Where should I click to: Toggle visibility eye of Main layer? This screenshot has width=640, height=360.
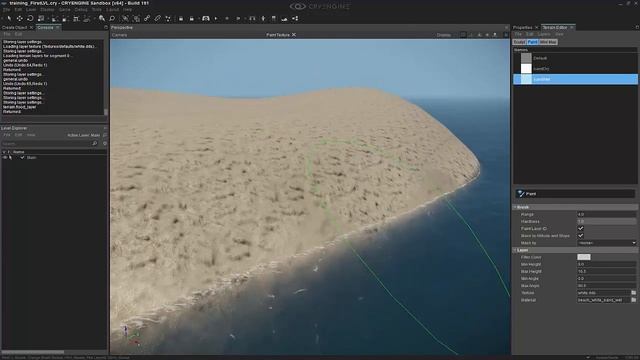5,157
